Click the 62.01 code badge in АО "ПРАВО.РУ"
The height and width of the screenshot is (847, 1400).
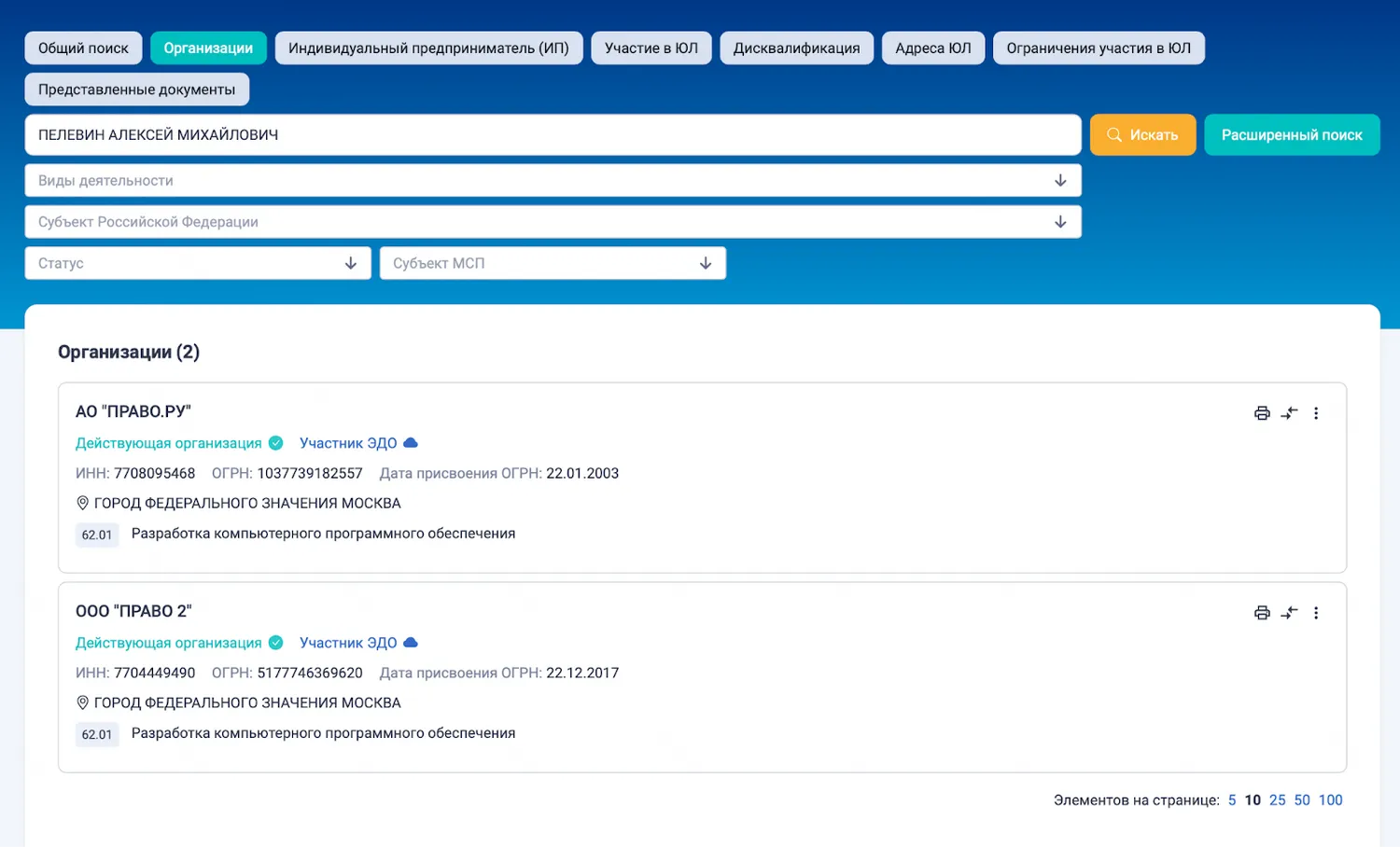(97, 535)
